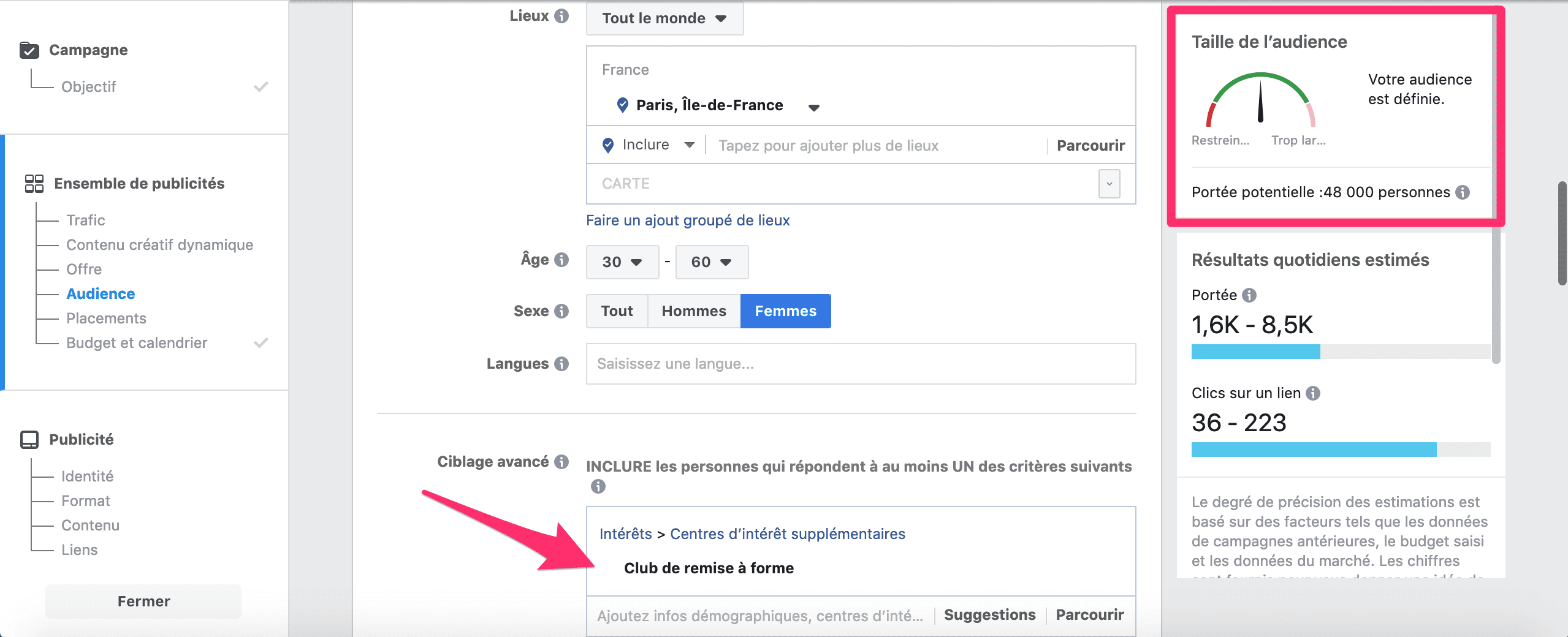Click the info icon next to Langues
The width and height of the screenshot is (1568, 637).
point(561,364)
